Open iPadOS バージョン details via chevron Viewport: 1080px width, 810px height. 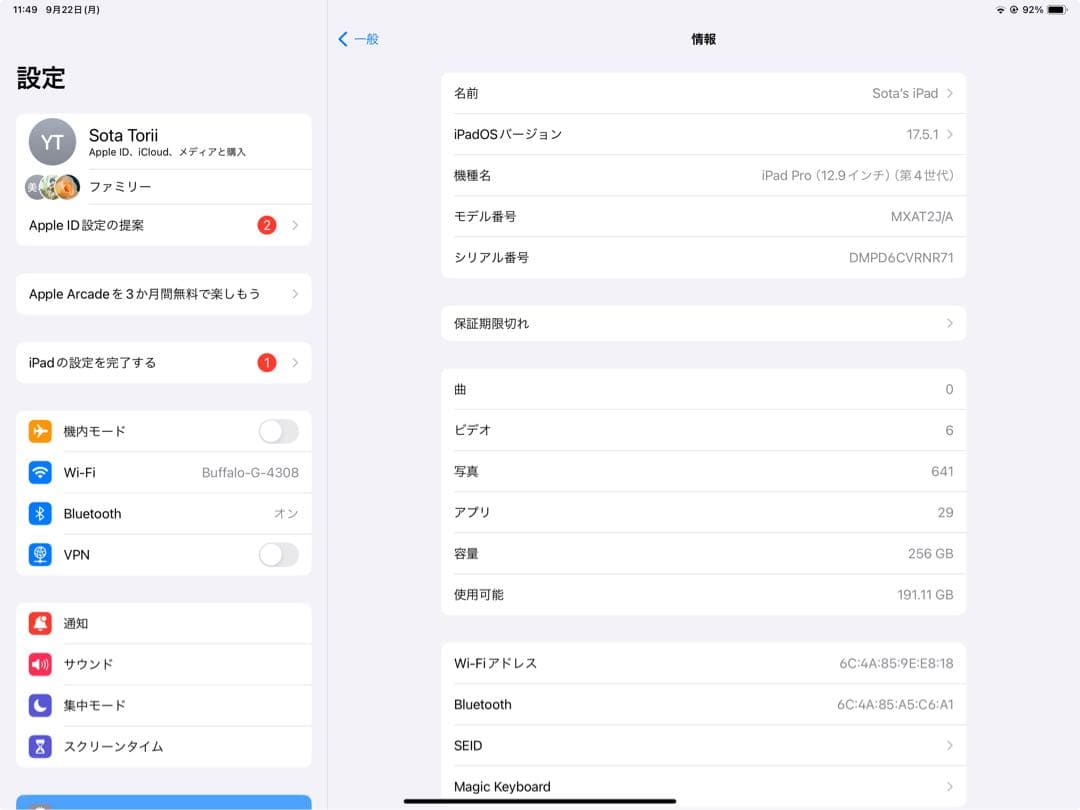click(951, 134)
